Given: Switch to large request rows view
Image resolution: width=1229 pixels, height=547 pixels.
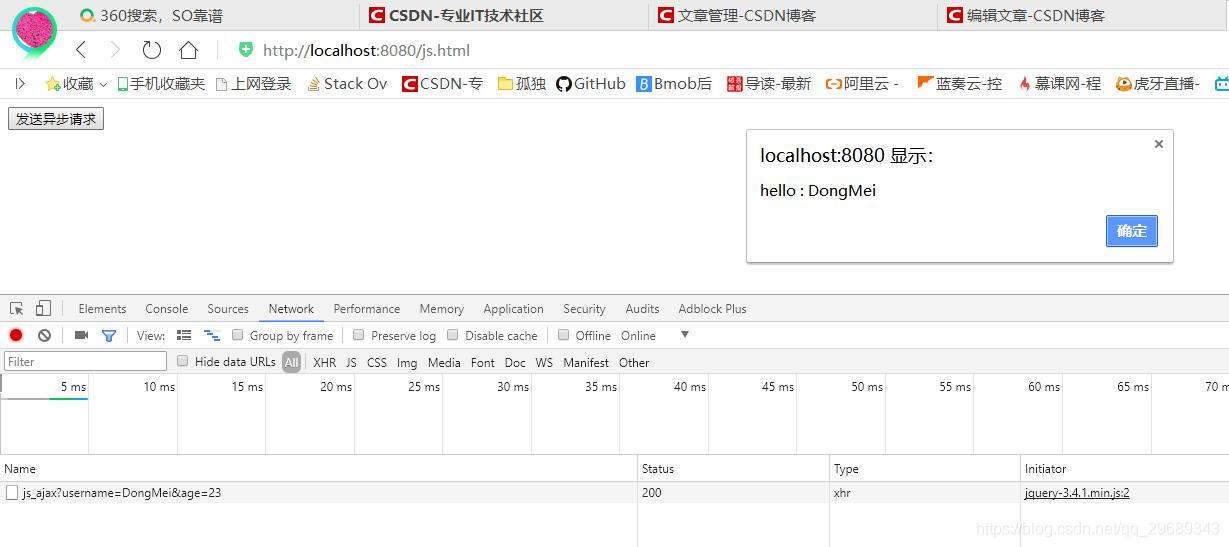Looking at the screenshot, I should [184, 336].
